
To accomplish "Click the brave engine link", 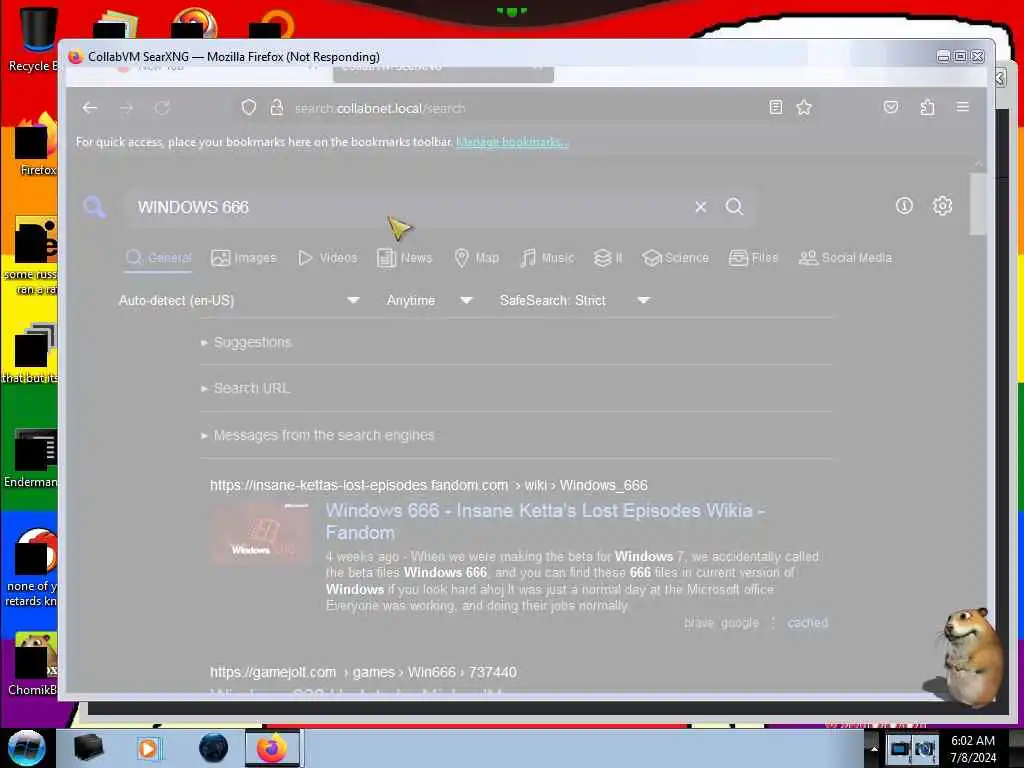I will click(699, 622).
